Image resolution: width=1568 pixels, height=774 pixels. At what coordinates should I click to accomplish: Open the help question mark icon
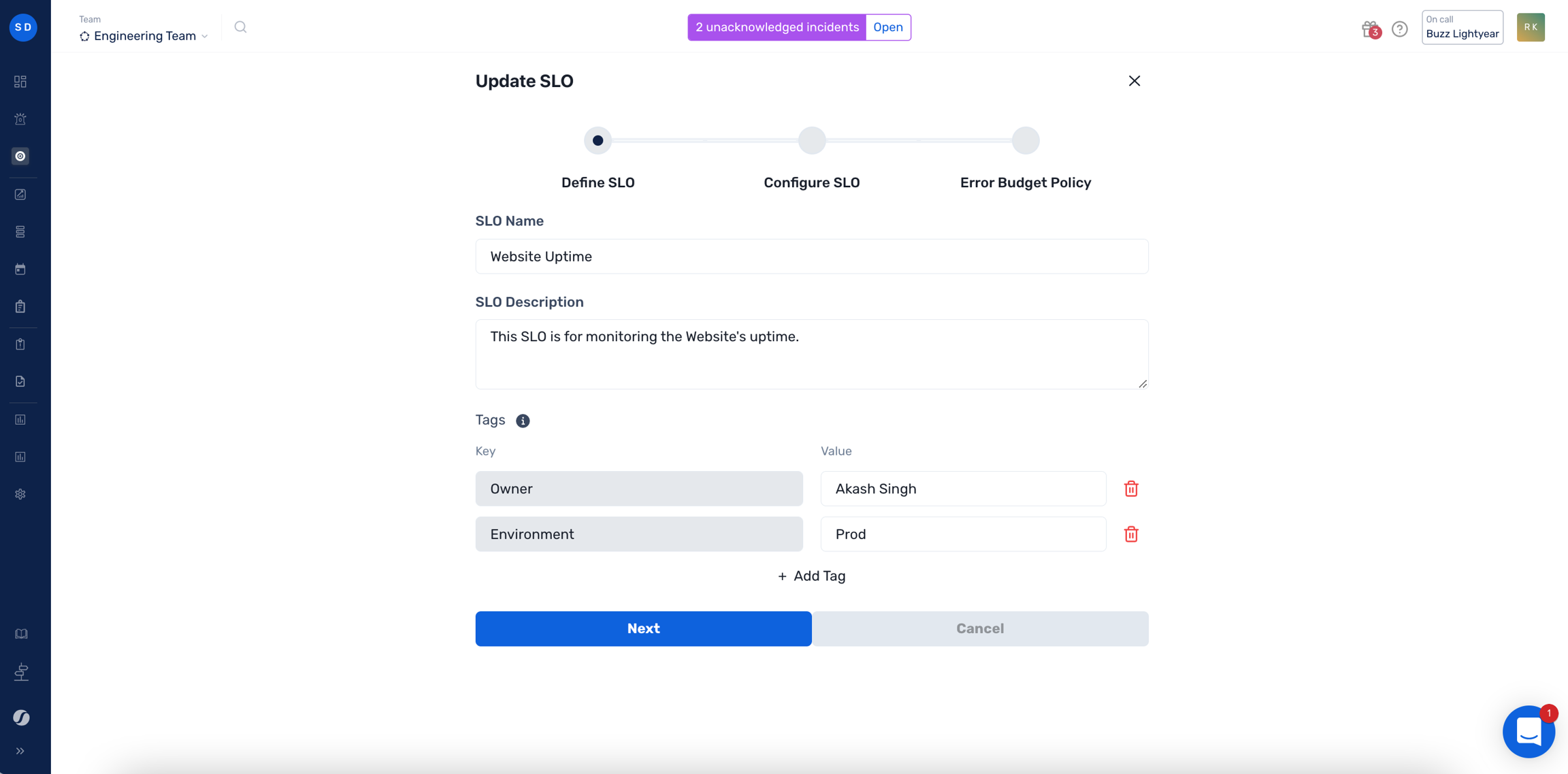click(x=1400, y=29)
